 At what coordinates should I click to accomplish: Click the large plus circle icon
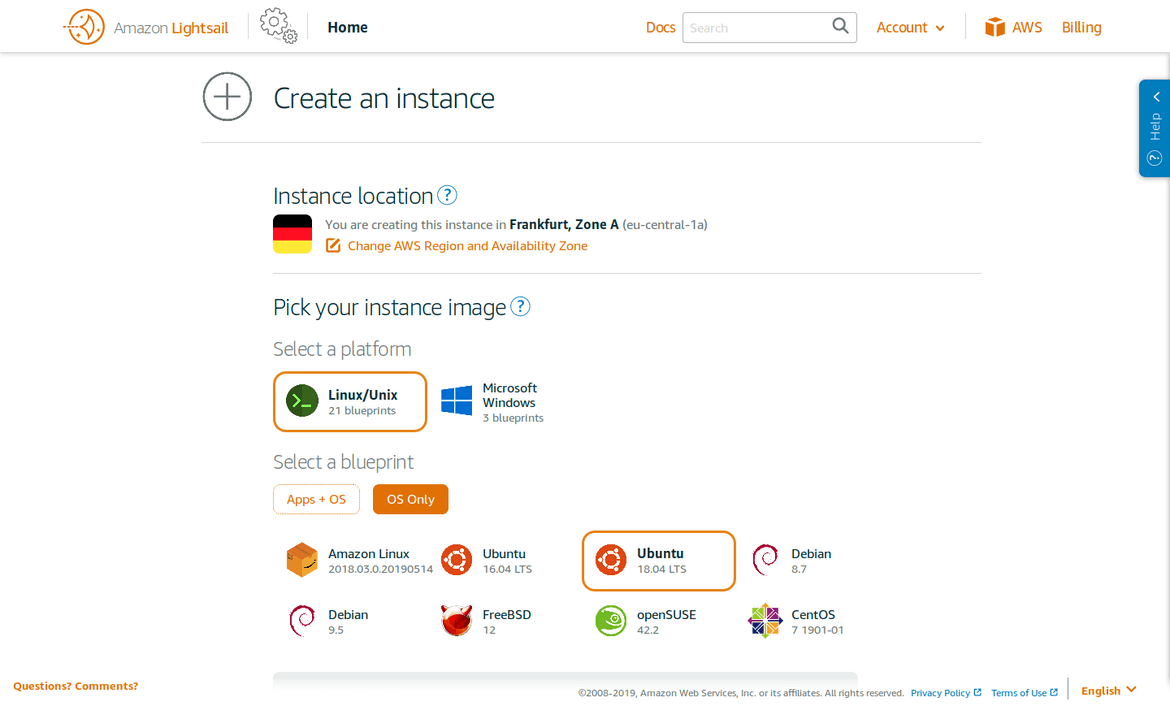pyautogui.click(x=228, y=96)
